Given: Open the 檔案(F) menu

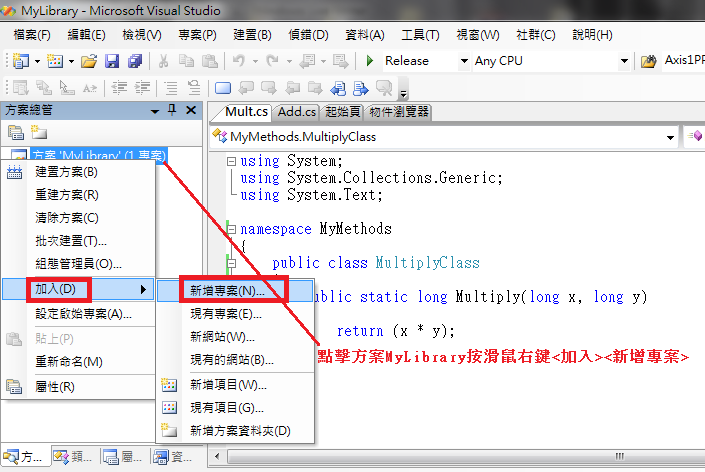Looking at the screenshot, I should (x=32, y=35).
